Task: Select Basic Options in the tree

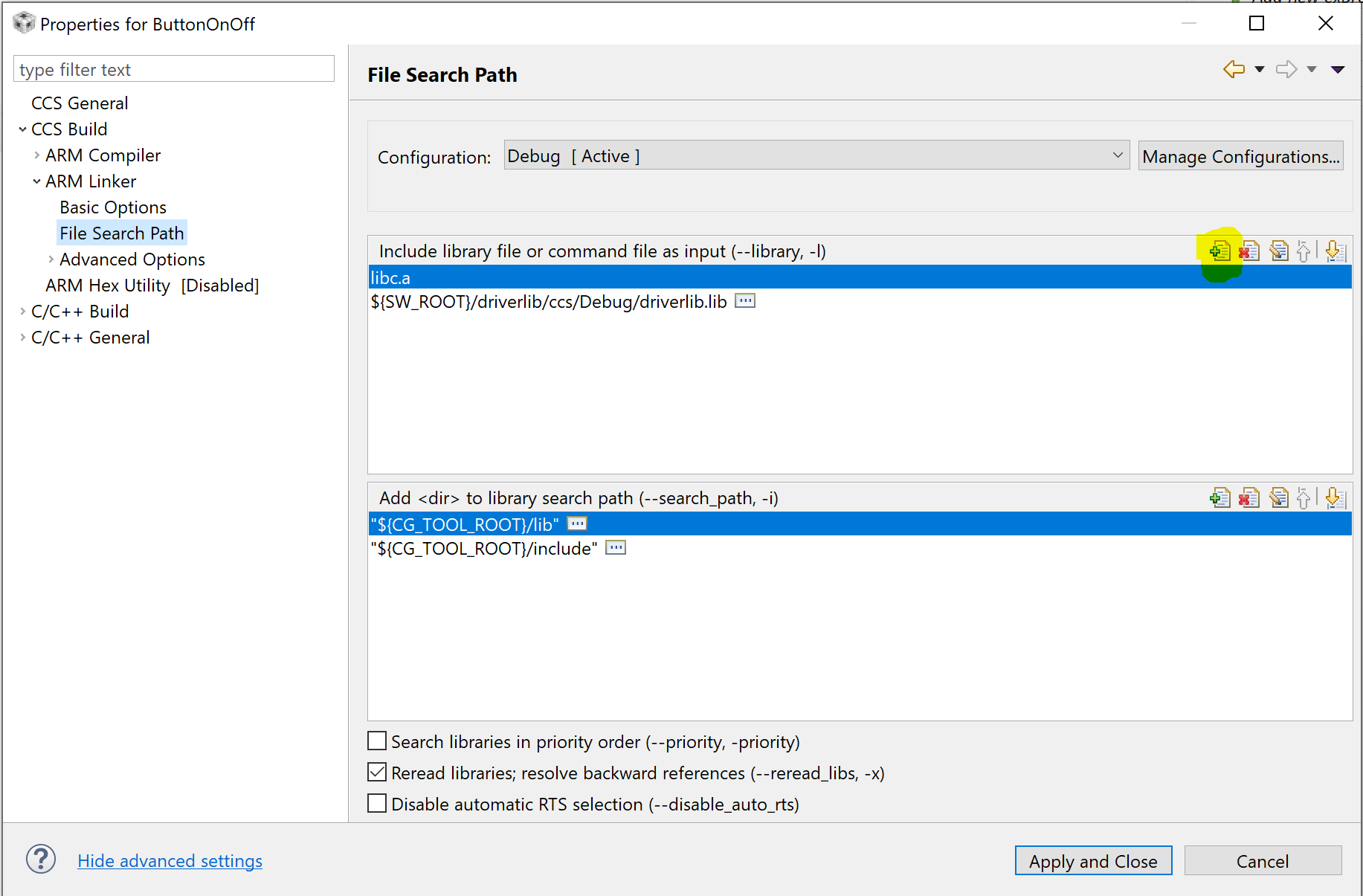Action: 113,207
